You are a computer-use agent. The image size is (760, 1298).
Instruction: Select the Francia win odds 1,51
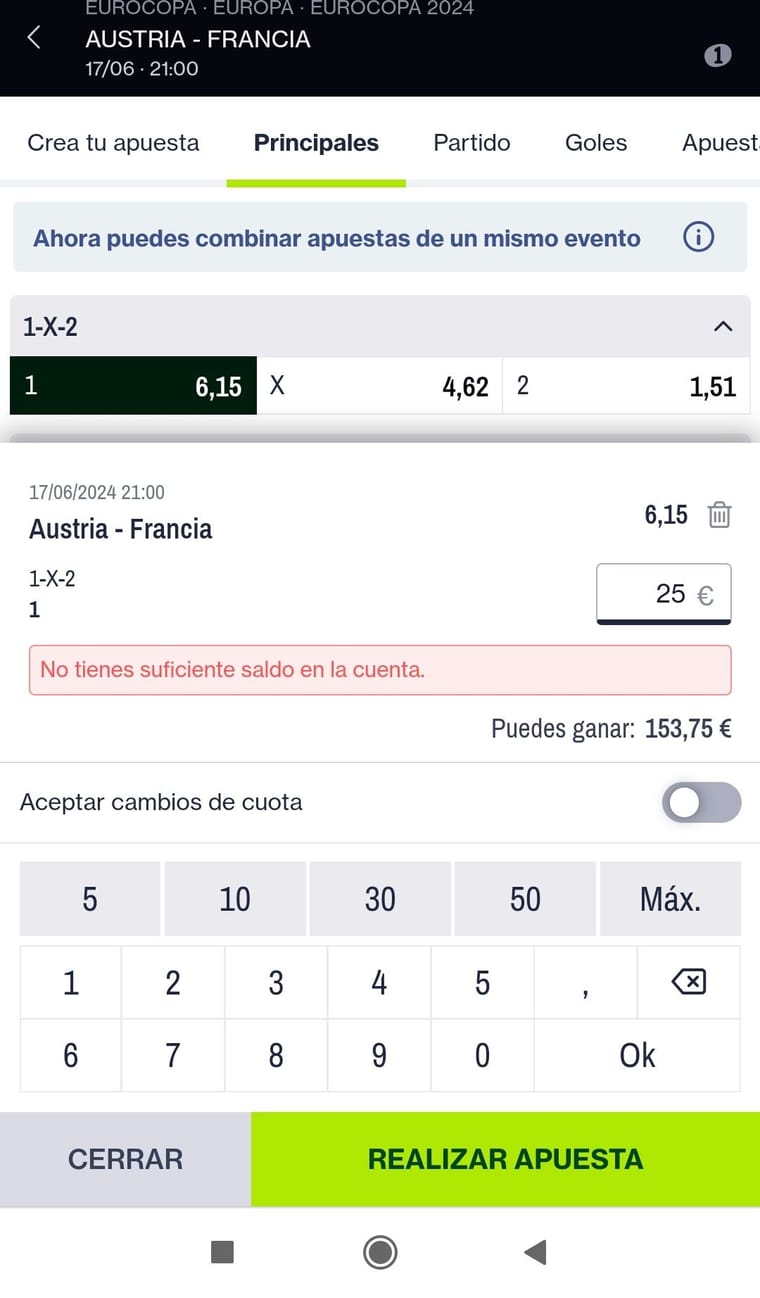(x=627, y=386)
